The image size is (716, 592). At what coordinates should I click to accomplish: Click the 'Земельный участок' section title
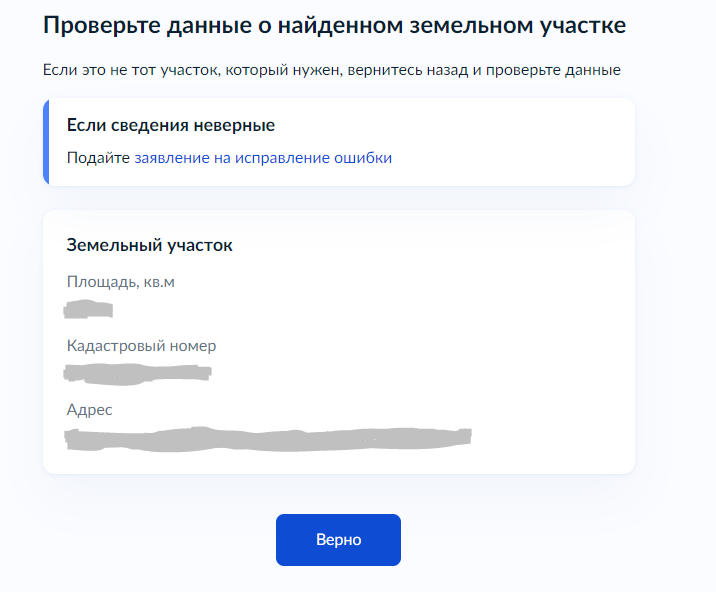tap(149, 245)
